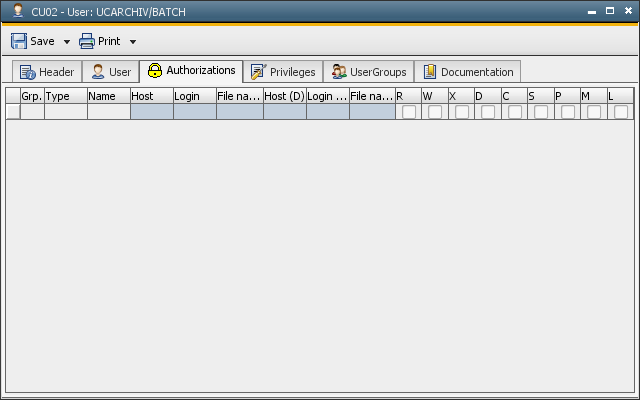Click the Name column header
Image resolution: width=640 pixels, height=400 pixels.
[x=109, y=96]
